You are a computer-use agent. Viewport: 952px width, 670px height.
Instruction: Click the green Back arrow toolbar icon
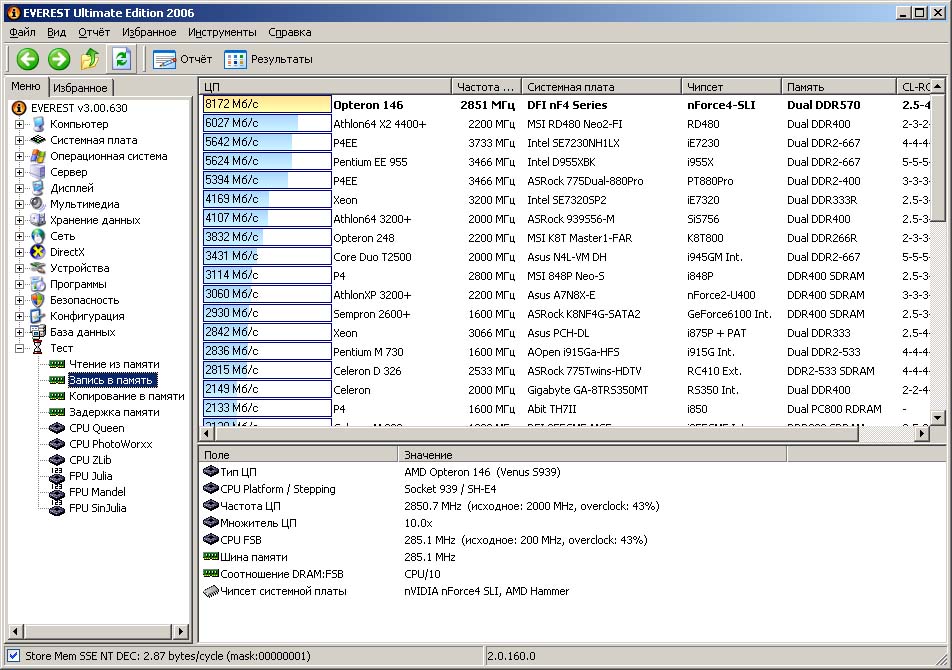tap(27, 59)
